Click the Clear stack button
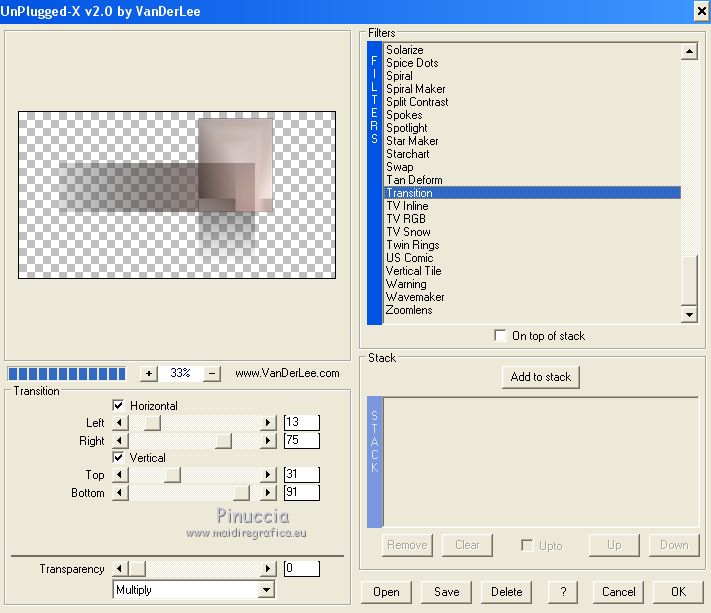The width and height of the screenshot is (711, 613). tap(467, 545)
